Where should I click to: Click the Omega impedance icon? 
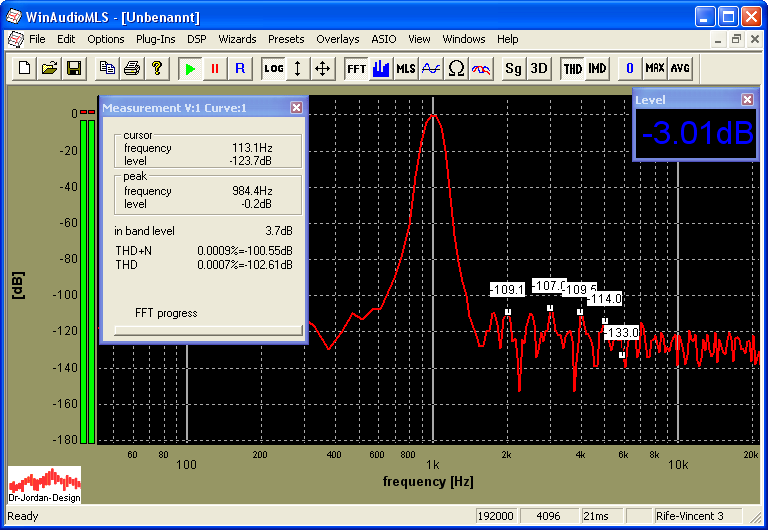pos(456,68)
